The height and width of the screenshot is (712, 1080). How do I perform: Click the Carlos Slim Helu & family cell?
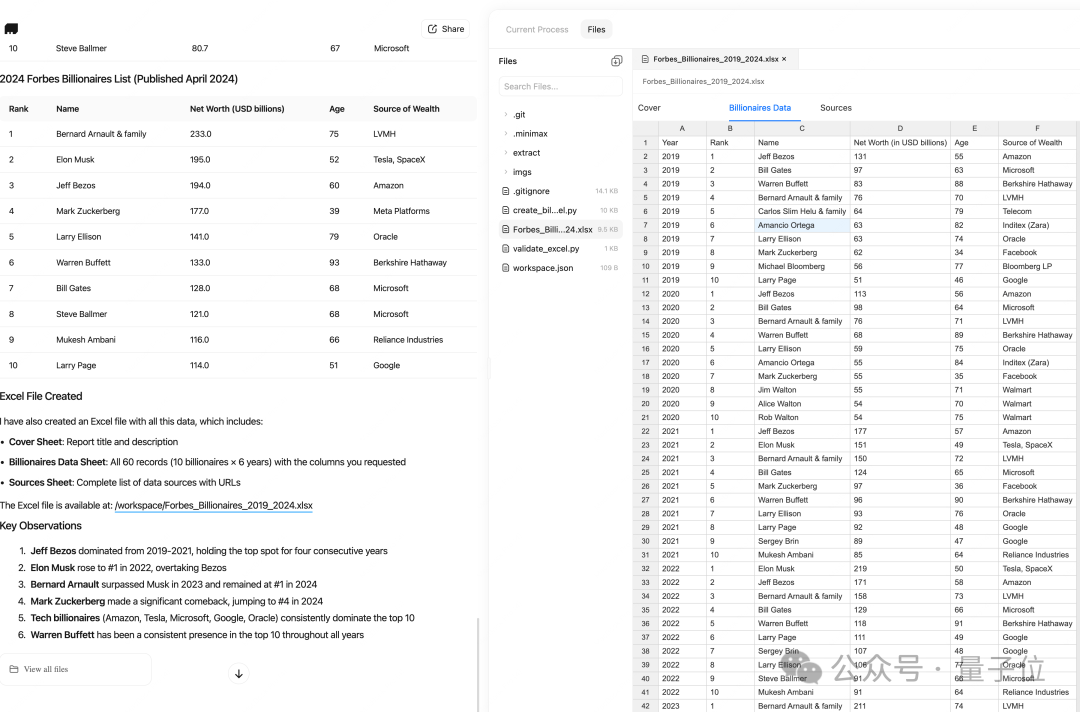pyautogui.click(x=802, y=211)
